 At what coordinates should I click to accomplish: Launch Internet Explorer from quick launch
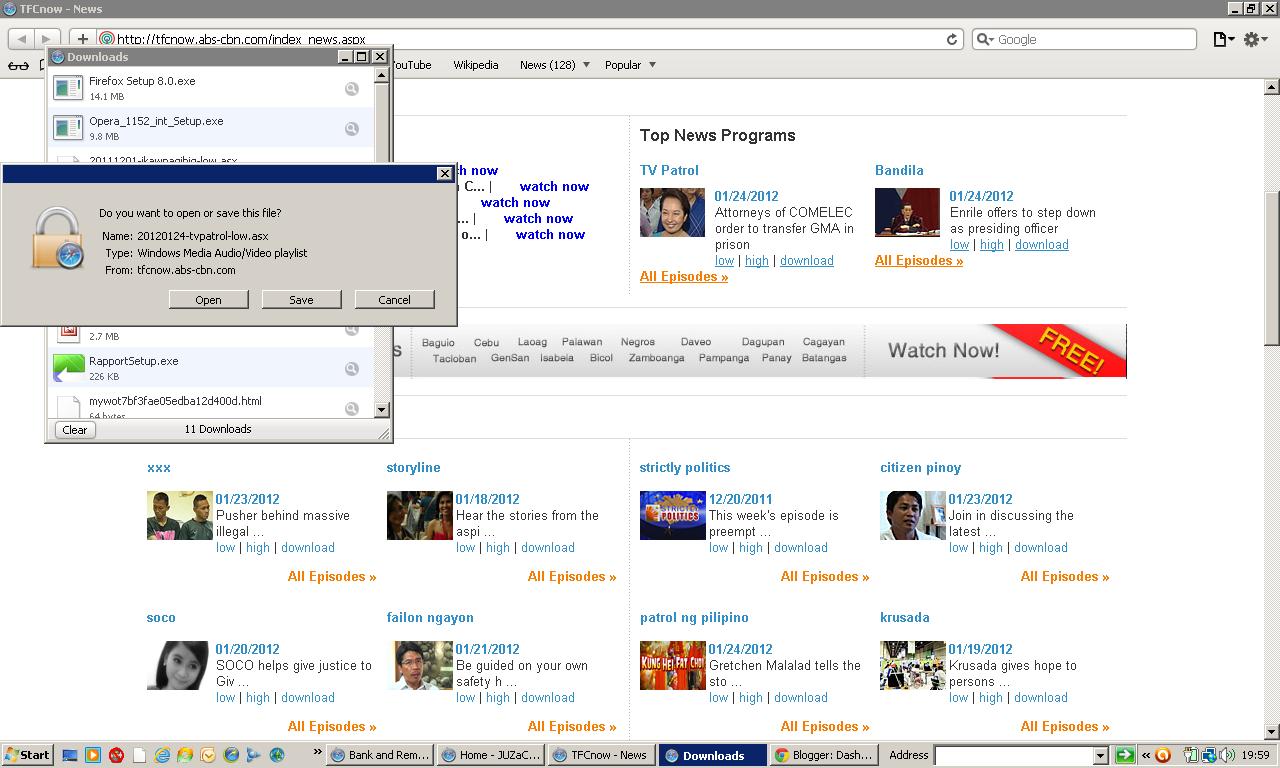coord(162,755)
